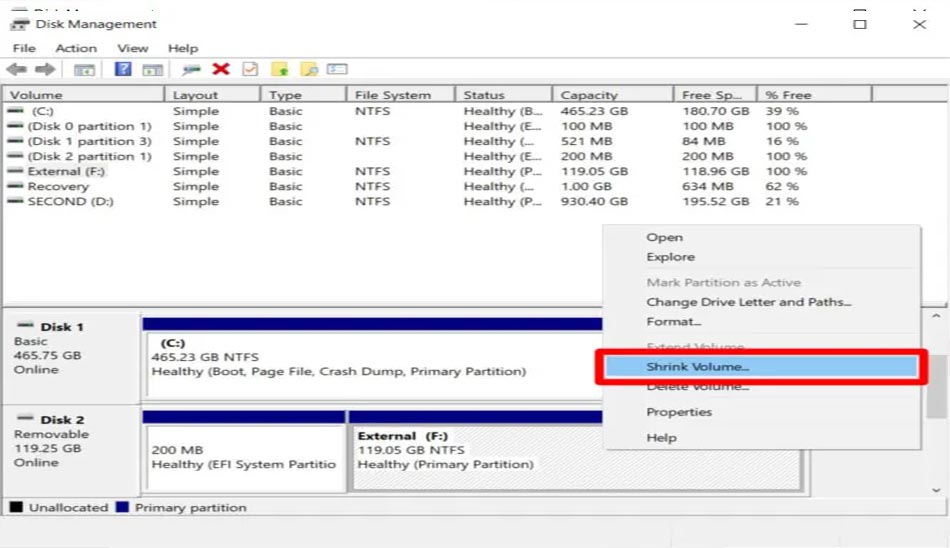Click the blue Help question mark icon
950x548 pixels.
pos(123,69)
